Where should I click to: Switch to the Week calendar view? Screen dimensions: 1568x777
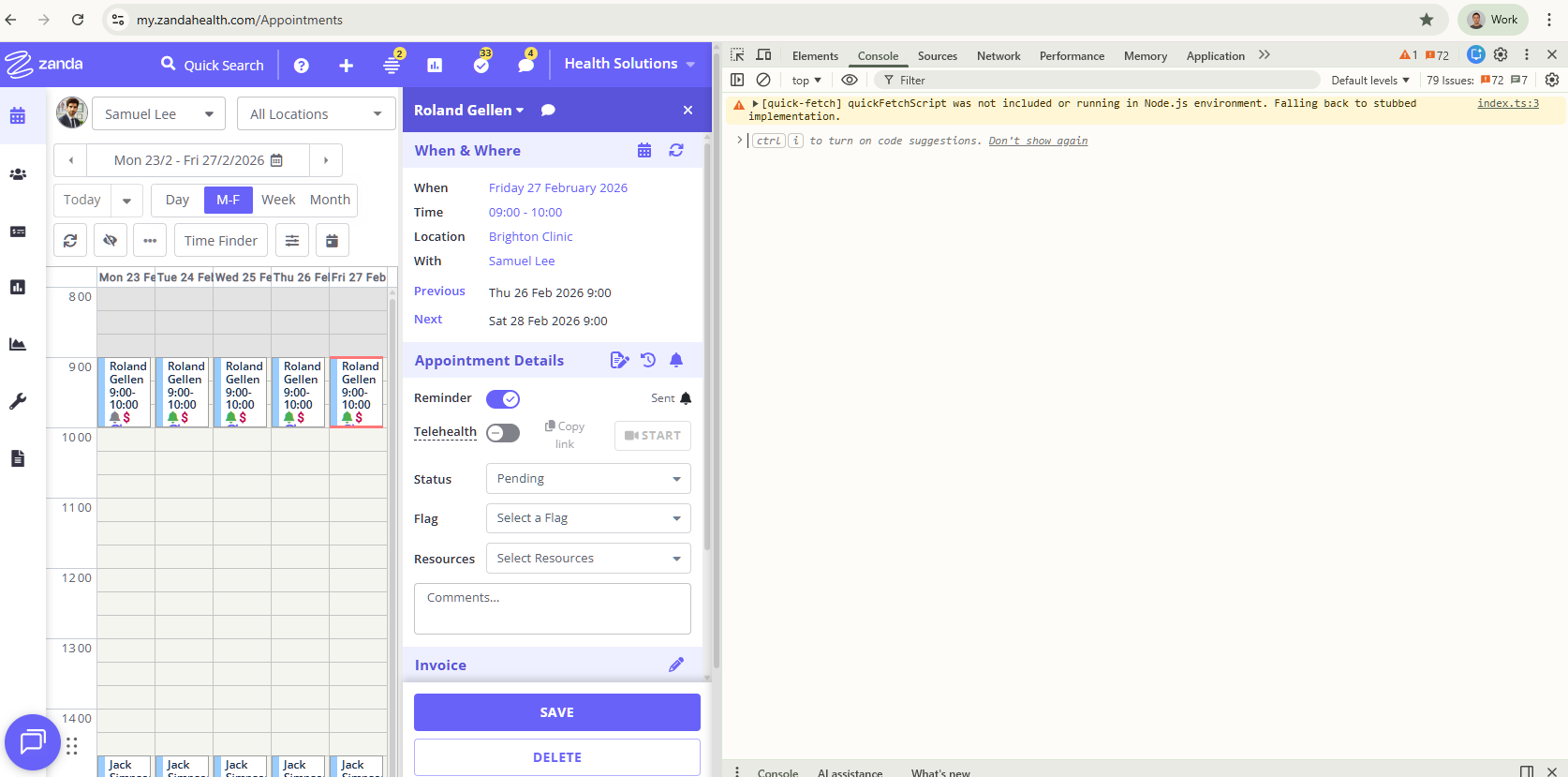tap(278, 200)
